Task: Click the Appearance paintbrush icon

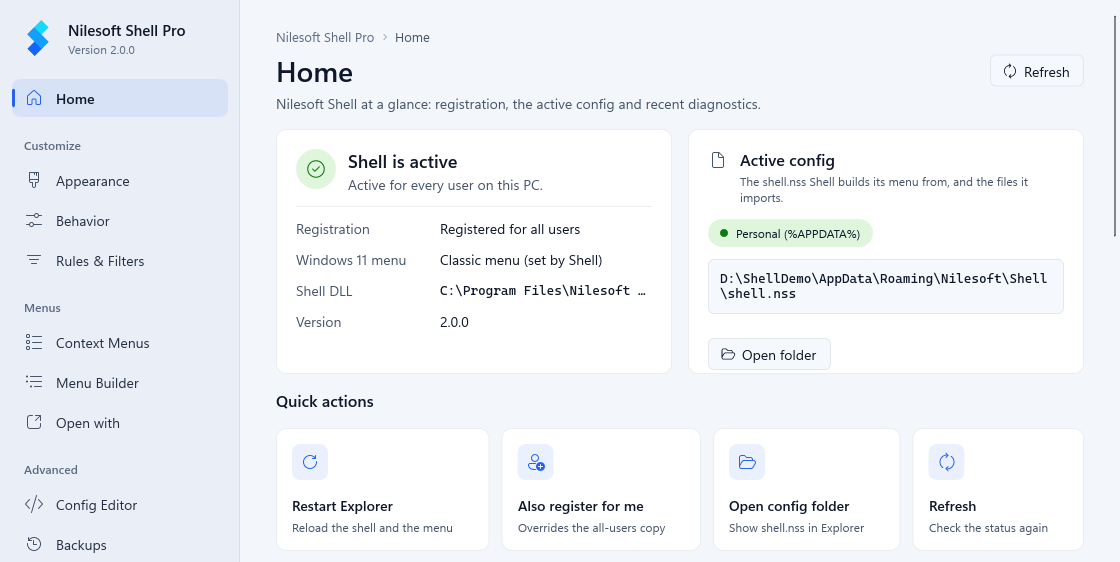Action: pos(34,181)
